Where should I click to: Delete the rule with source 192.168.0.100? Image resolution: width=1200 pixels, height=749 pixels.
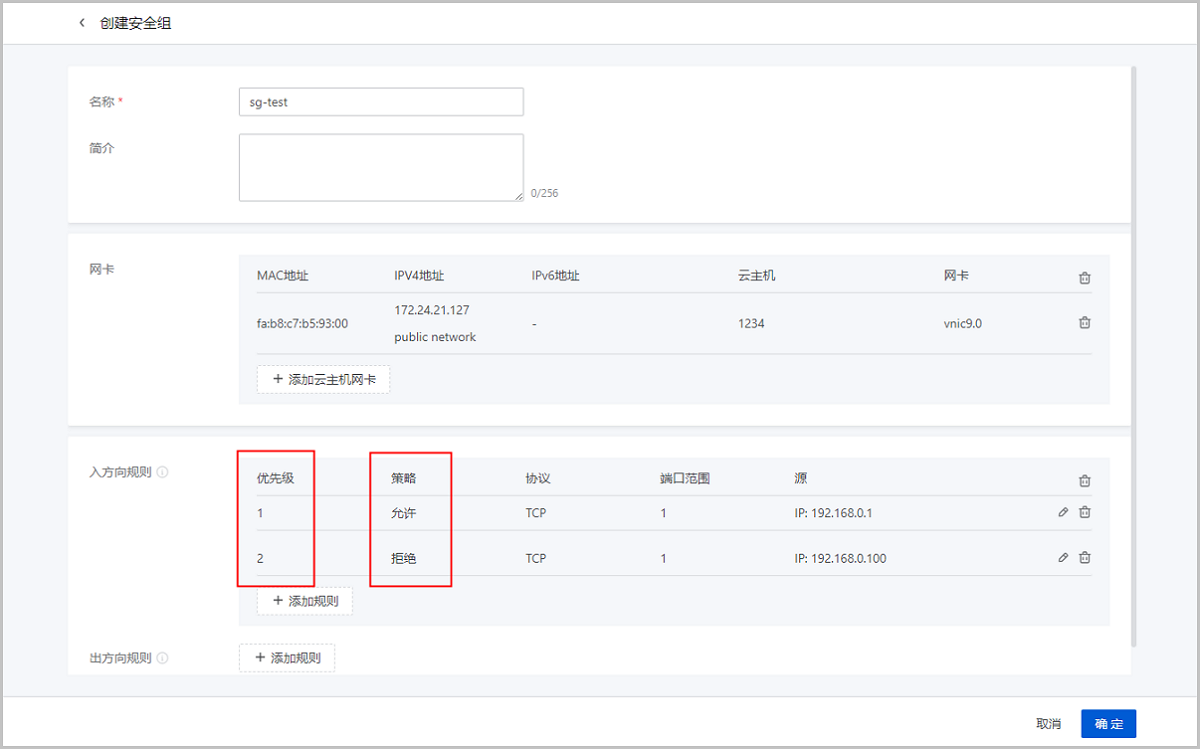pos(1084,558)
